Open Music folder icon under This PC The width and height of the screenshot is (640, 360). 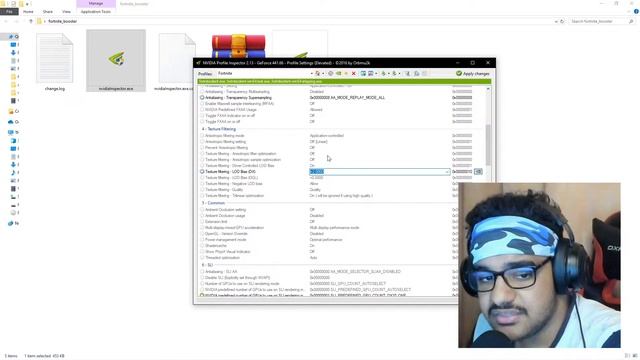pos(13,173)
